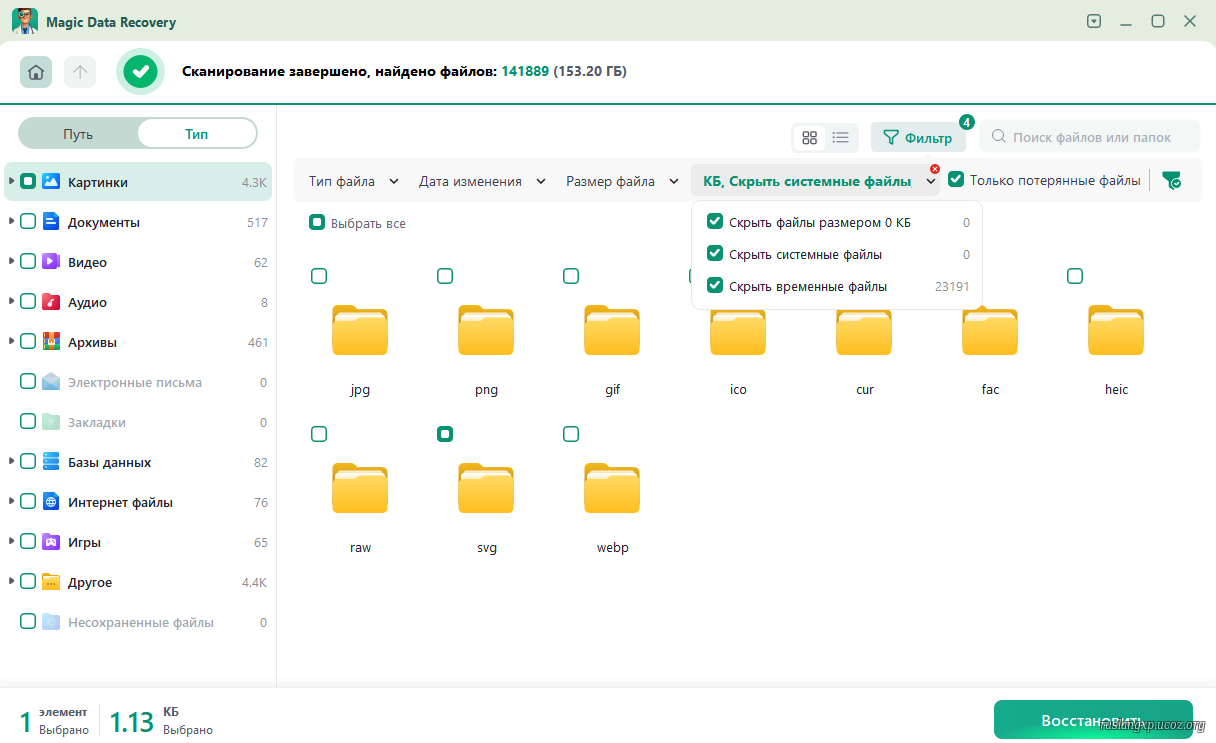Open the svg folder

pos(486,489)
